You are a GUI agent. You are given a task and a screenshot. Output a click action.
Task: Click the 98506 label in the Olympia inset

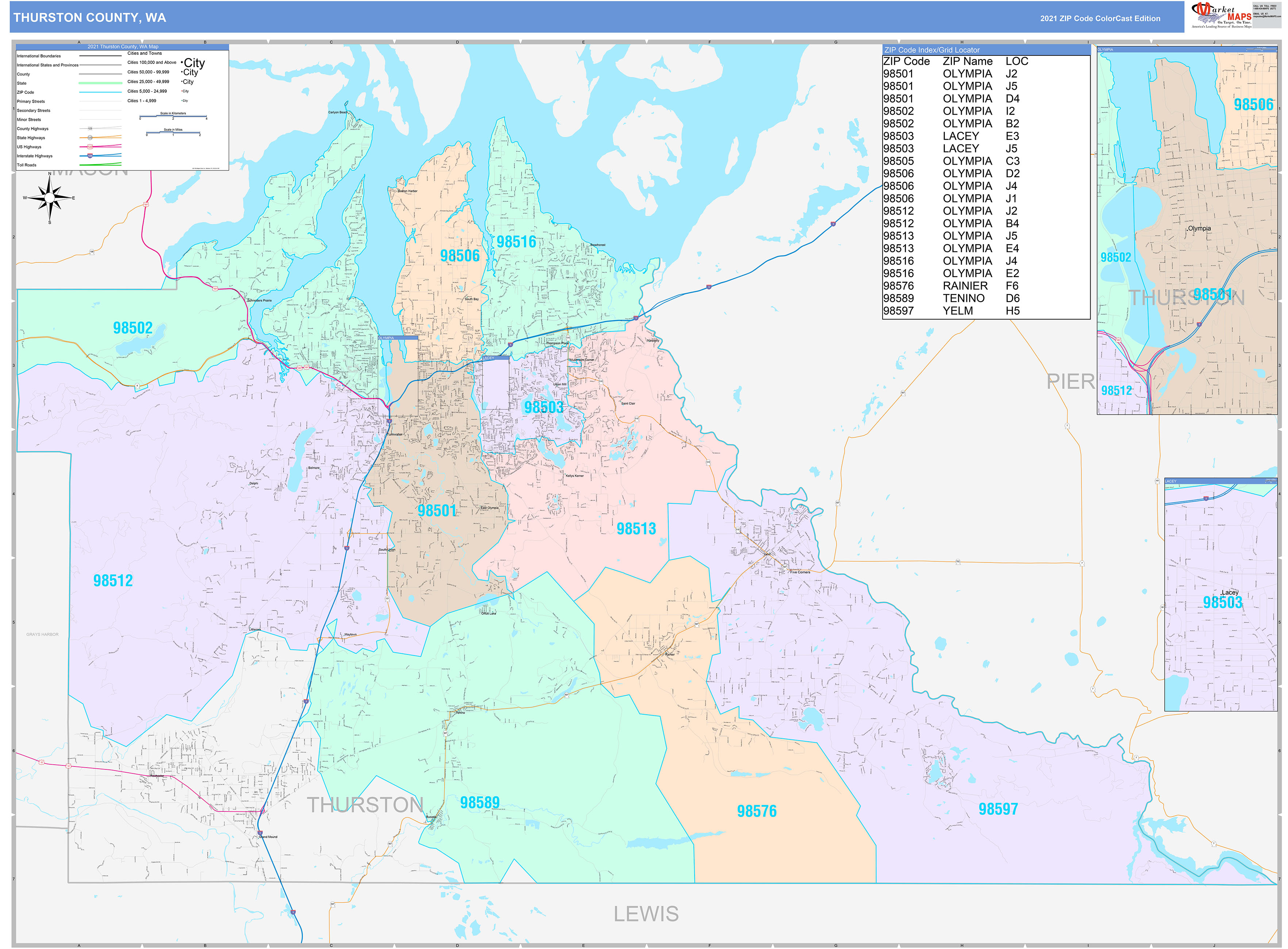1254,104
